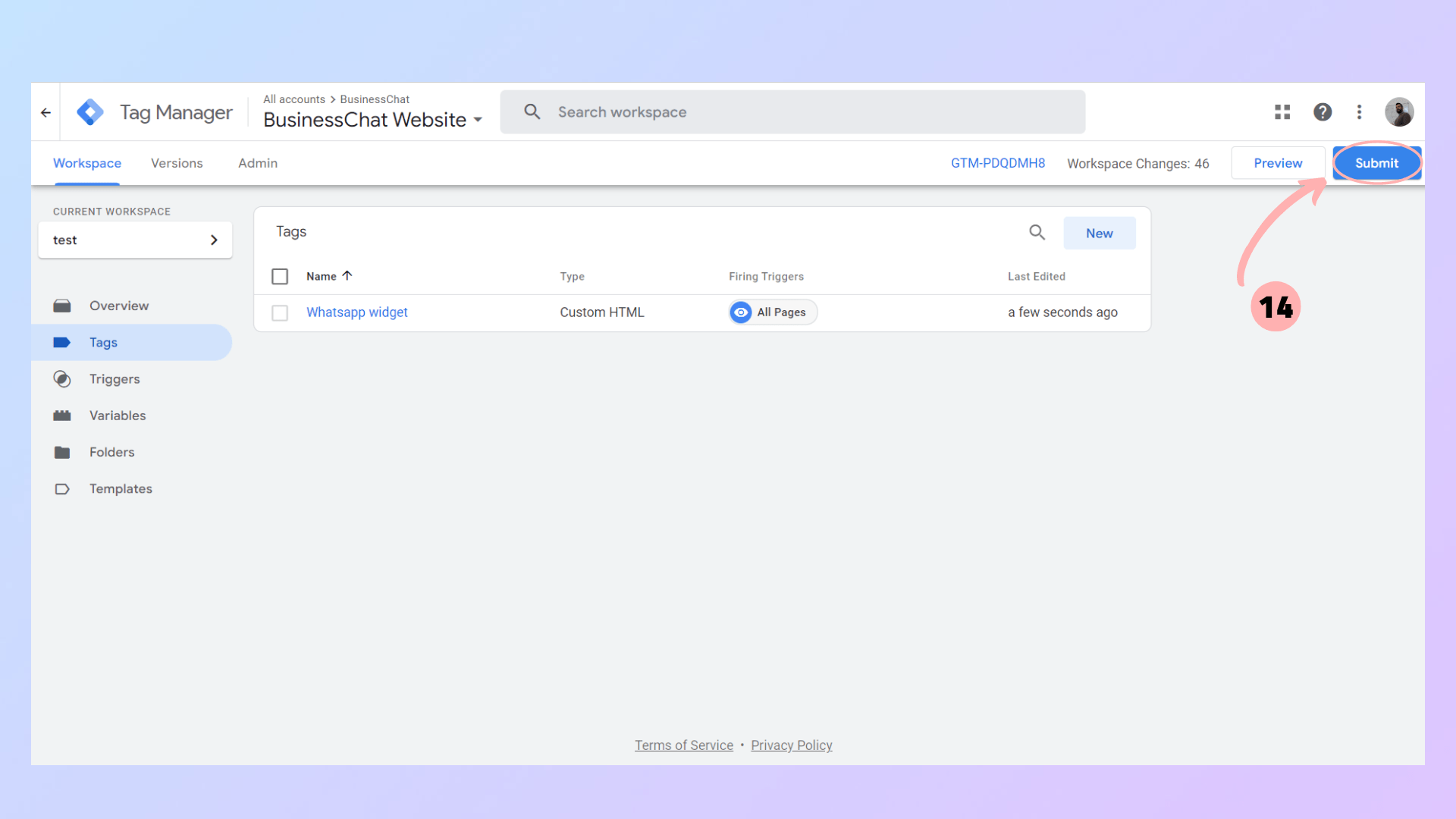Check the Whatsapp widget row checkbox

click(x=280, y=312)
